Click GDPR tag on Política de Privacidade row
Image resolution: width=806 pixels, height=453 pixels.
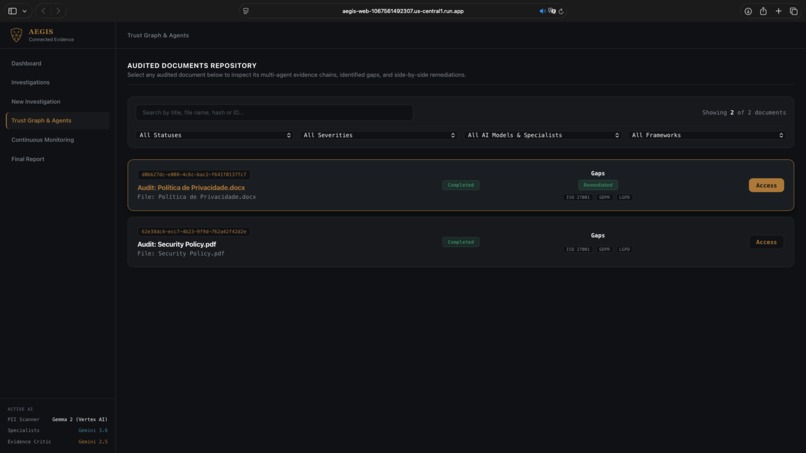(x=604, y=197)
